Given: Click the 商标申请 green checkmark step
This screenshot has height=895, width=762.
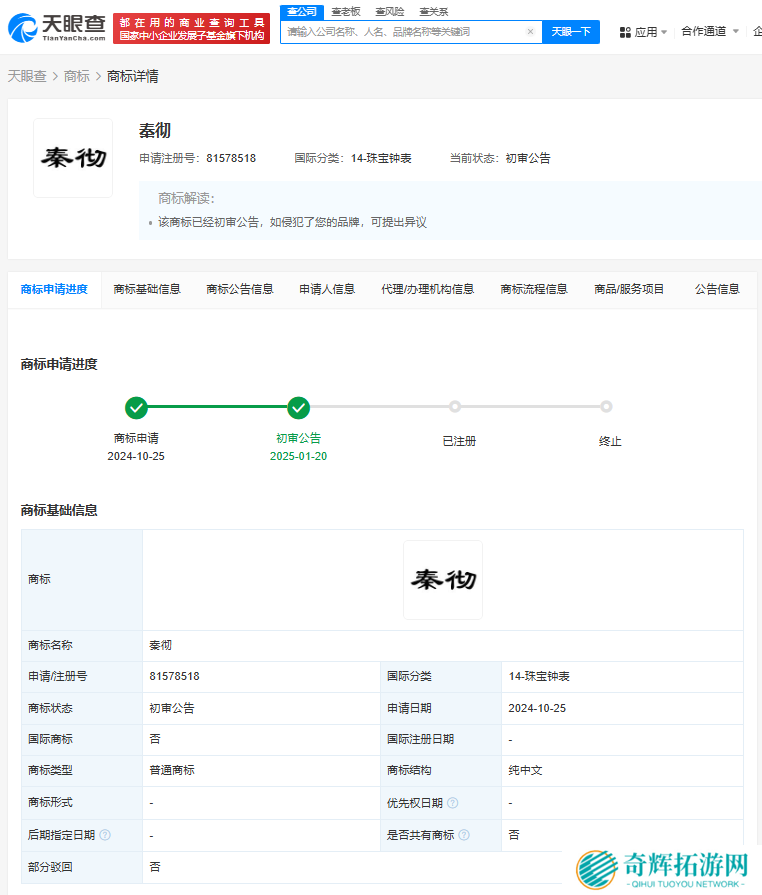Looking at the screenshot, I should pos(136,407).
